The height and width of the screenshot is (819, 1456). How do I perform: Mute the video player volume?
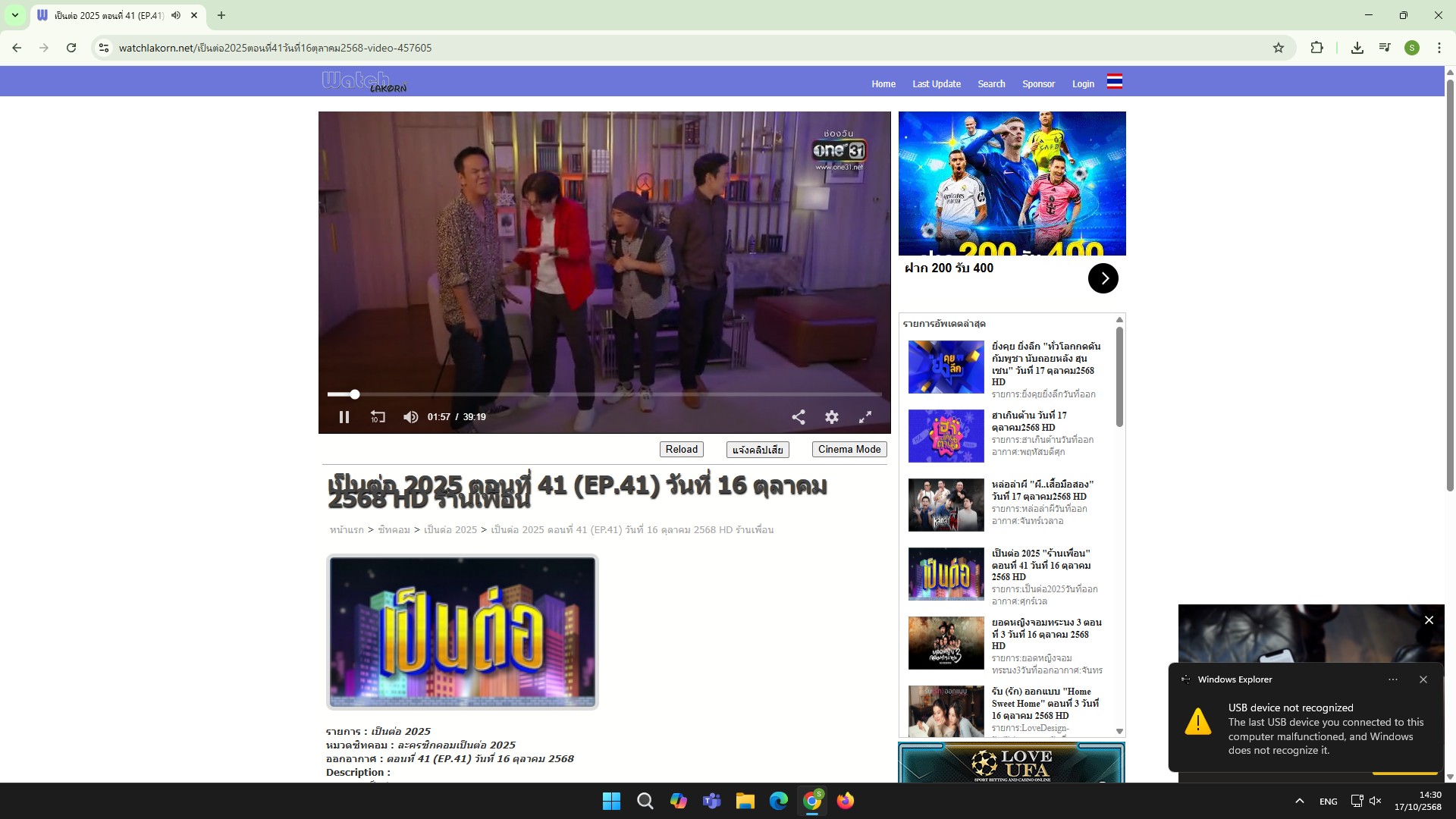point(410,417)
